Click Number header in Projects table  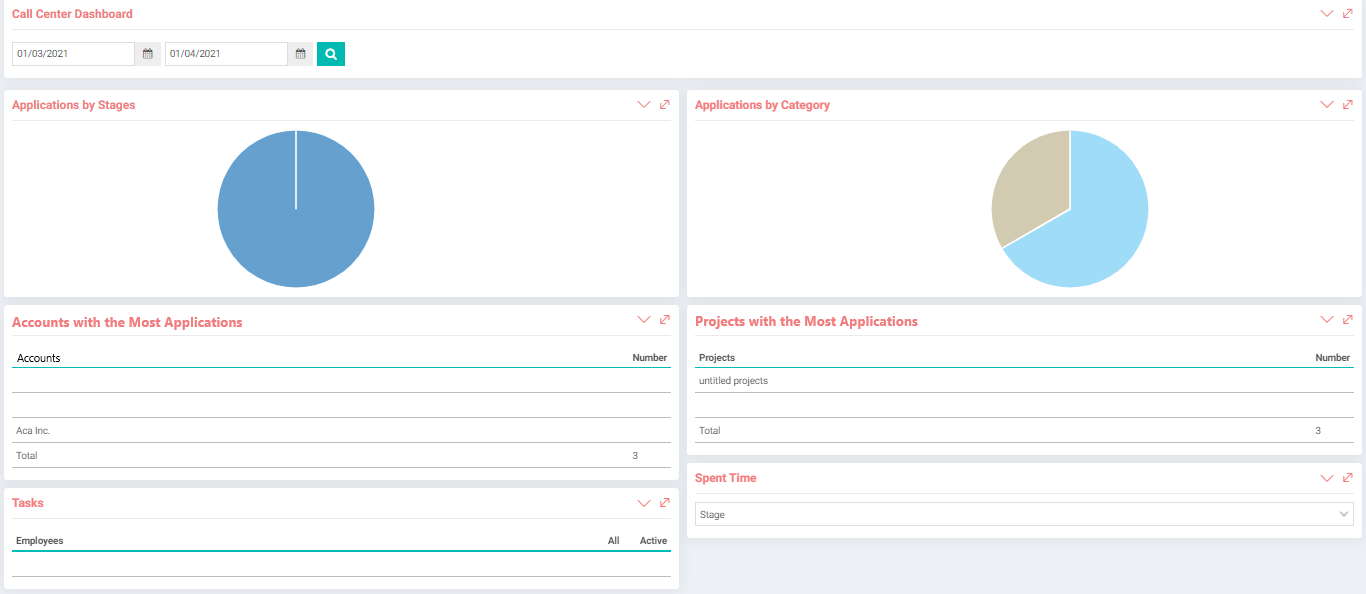tap(1333, 358)
